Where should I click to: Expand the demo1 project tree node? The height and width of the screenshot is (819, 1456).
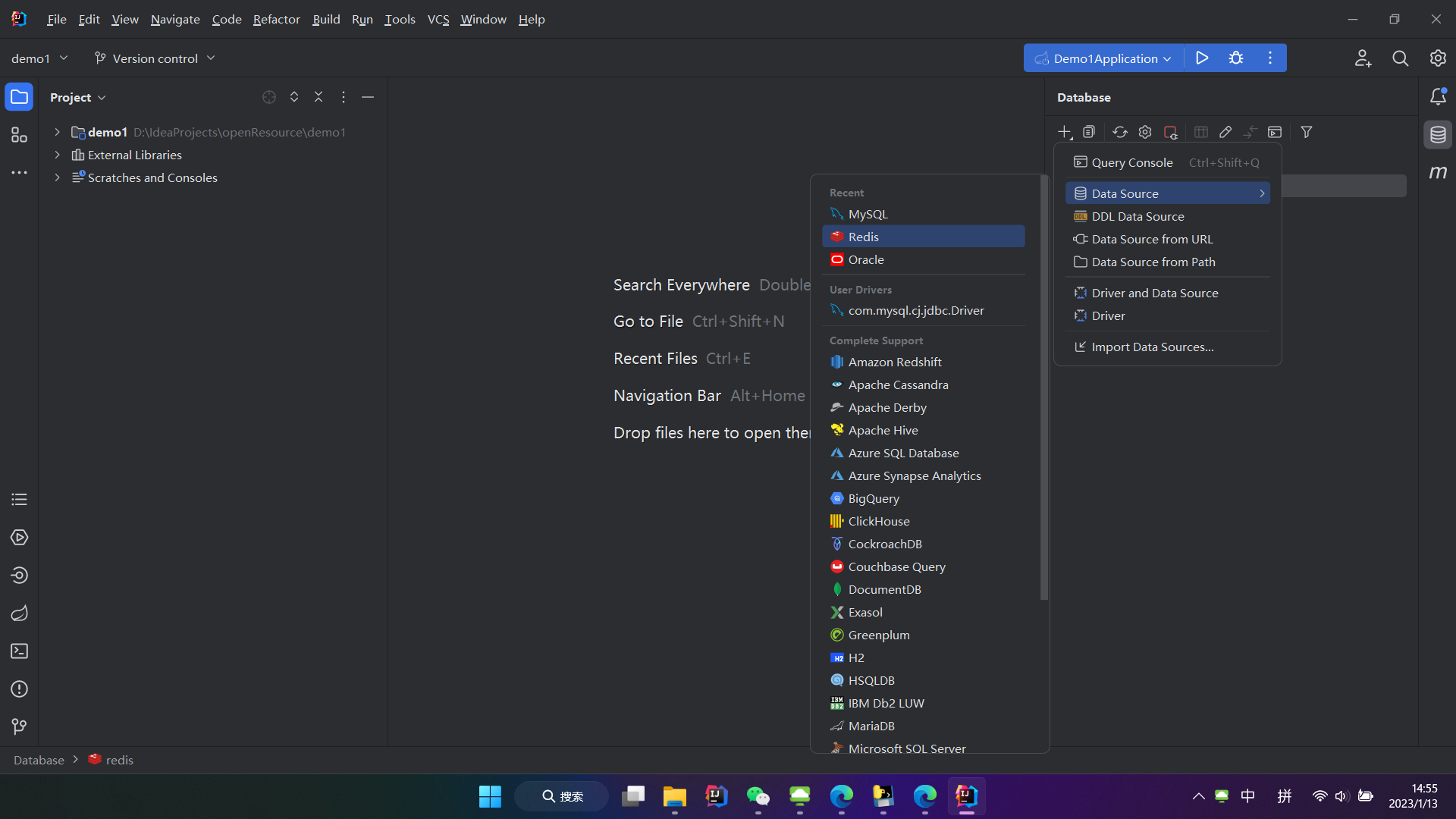[x=57, y=132]
